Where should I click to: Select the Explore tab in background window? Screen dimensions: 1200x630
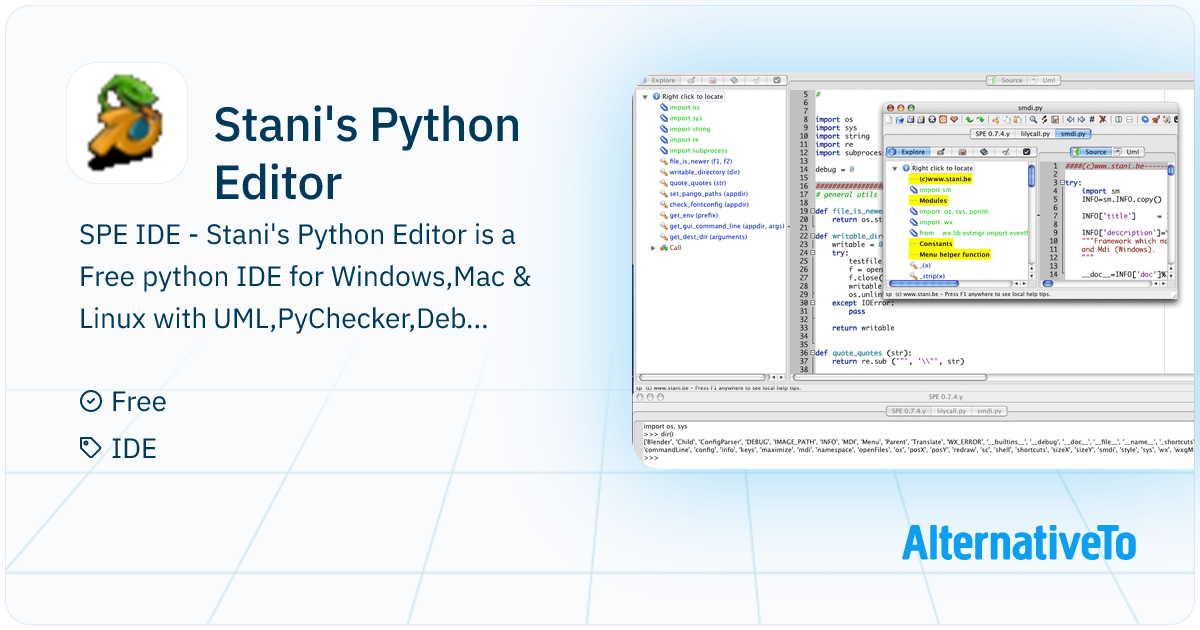(x=660, y=80)
